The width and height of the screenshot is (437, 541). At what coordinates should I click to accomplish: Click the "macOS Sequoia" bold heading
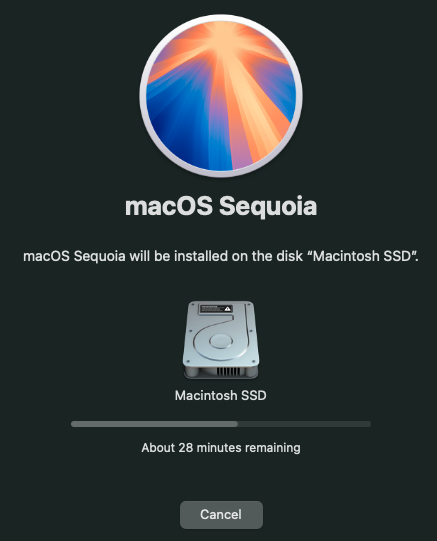[221, 206]
